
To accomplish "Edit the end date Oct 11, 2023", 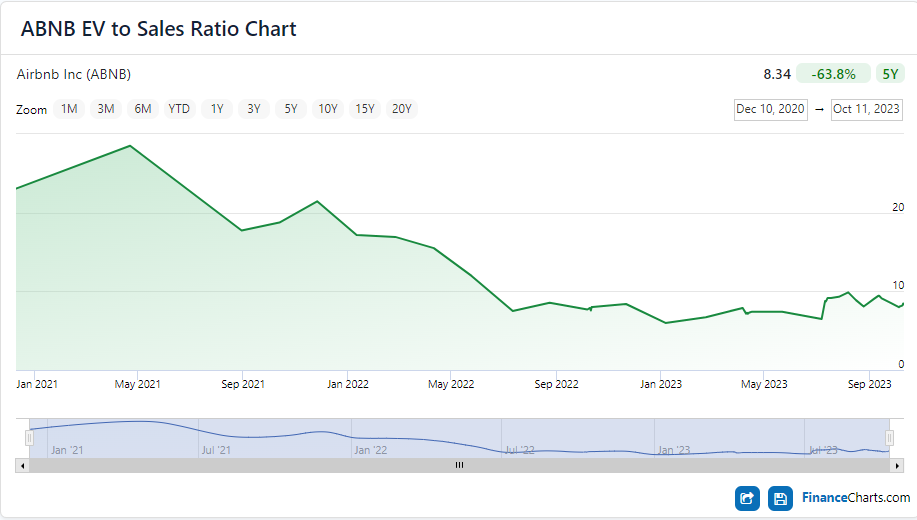I will pyautogui.click(x=867, y=109).
